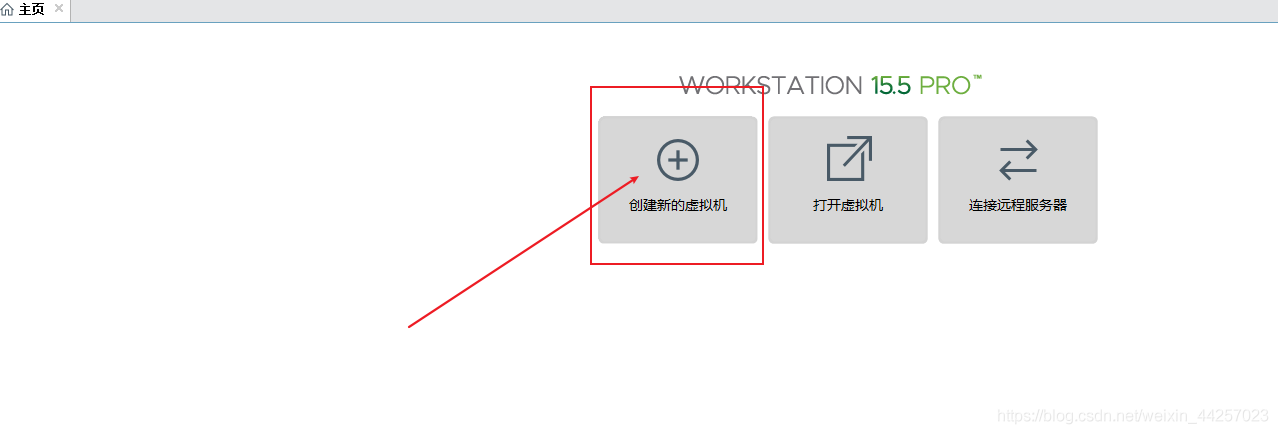1278x434 pixels.
Task: Open the create new virtual machine tile
Action: pyautogui.click(x=678, y=180)
